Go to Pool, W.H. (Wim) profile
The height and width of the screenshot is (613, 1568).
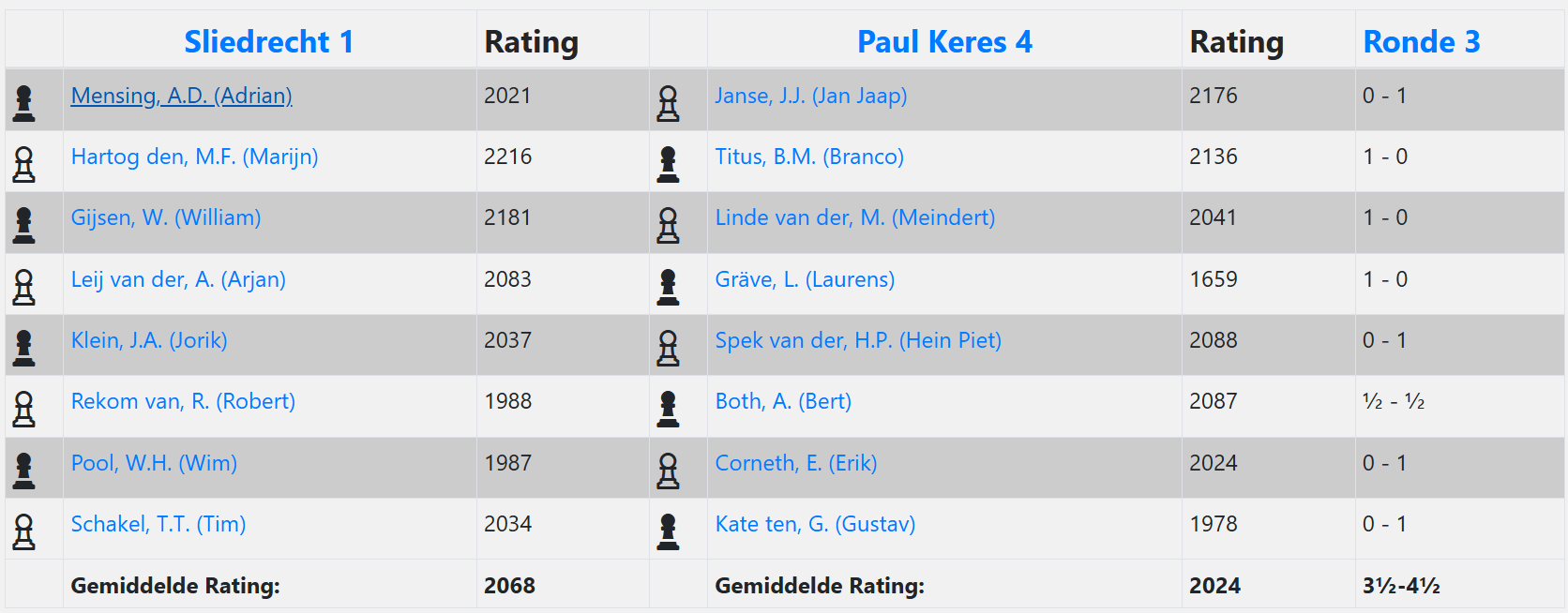pos(154,463)
